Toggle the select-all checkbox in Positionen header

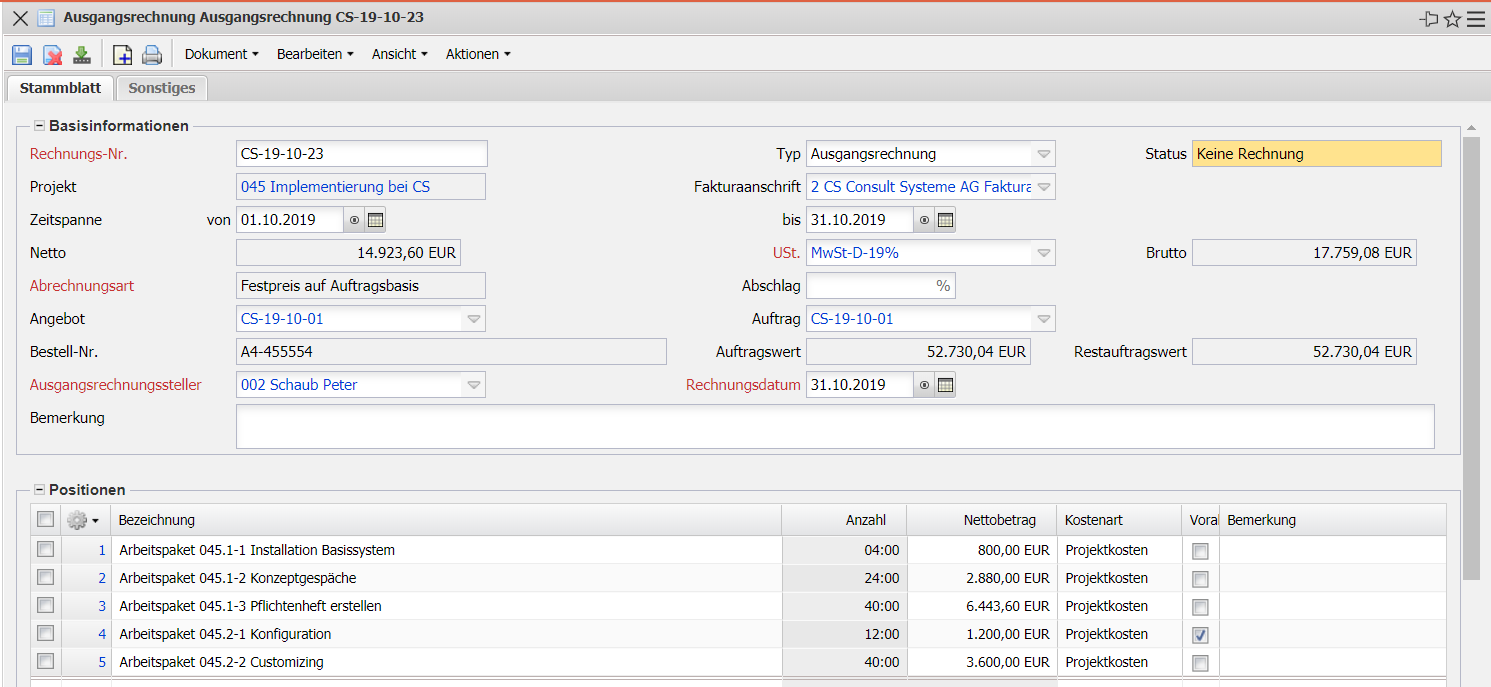pos(45,519)
